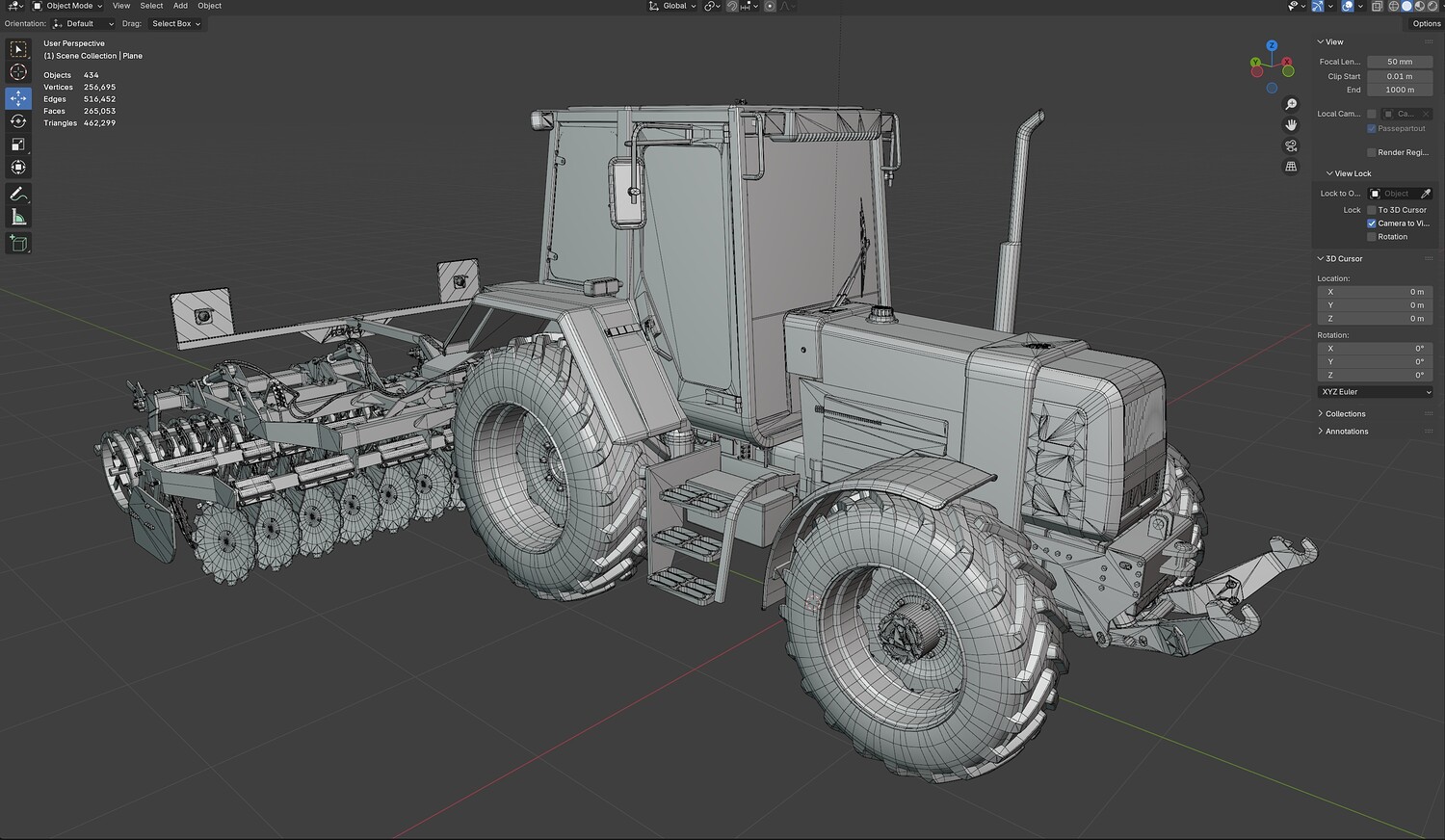This screenshot has width=1445, height=840.
Task: Choose the Move tool in the left toolbar
Action: point(18,98)
